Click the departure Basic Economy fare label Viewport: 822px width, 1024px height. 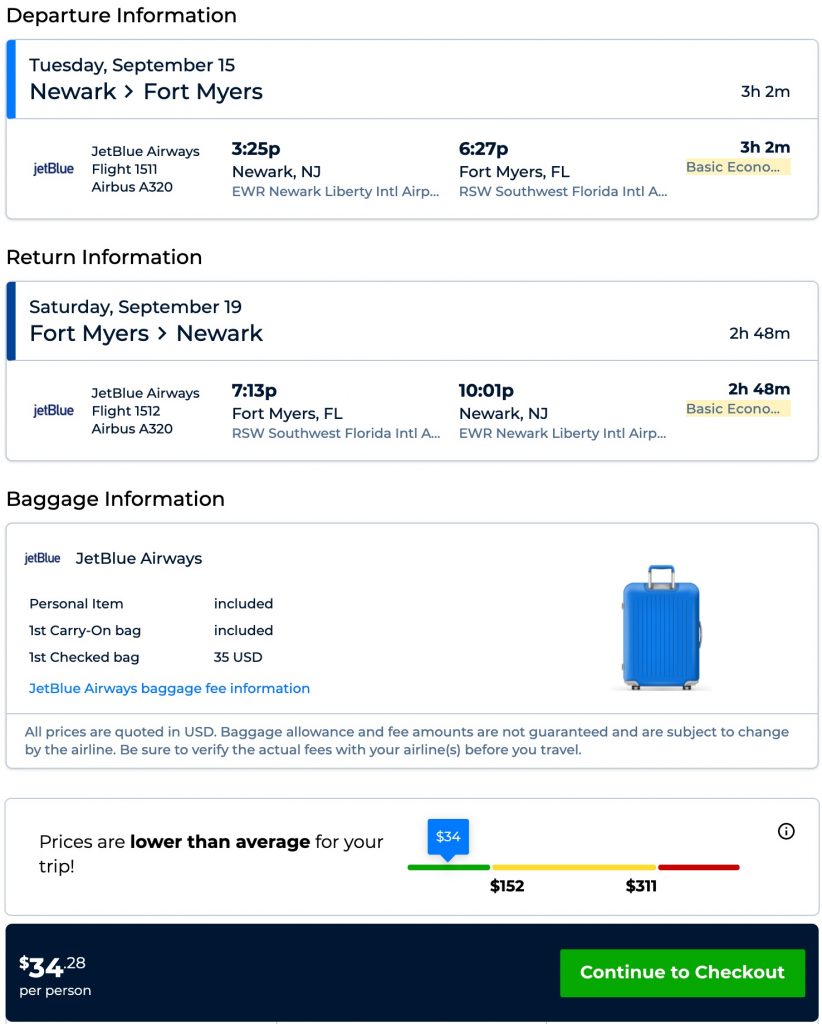(737, 167)
